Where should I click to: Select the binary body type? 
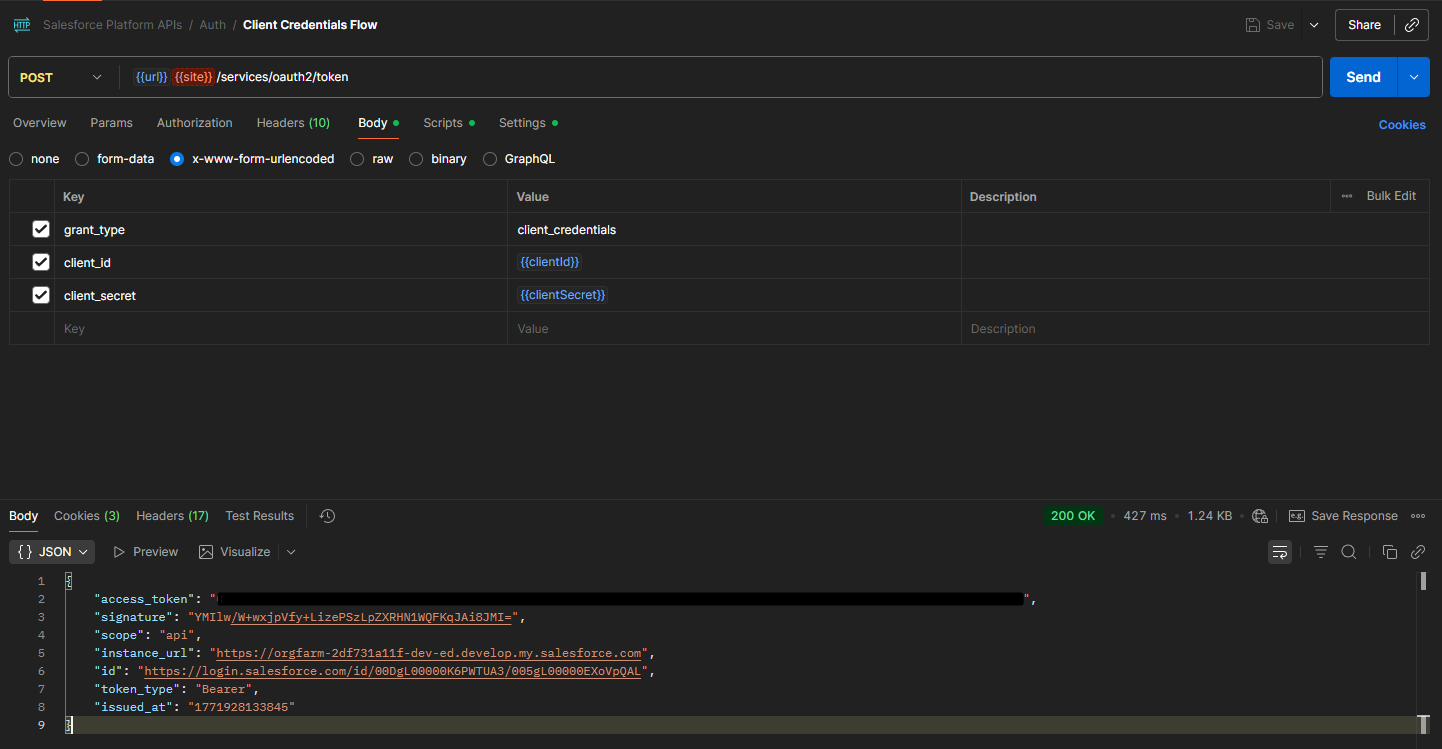416,159
